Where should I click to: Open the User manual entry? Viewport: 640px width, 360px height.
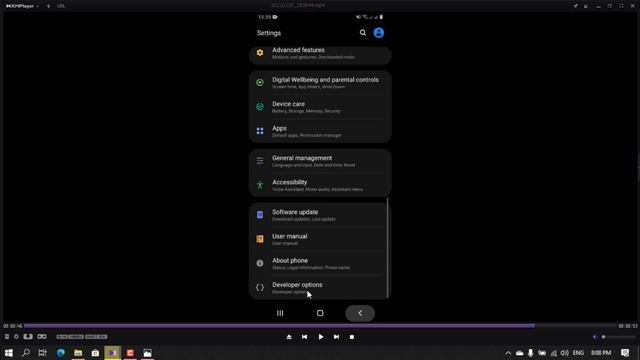tap(320, 239)
